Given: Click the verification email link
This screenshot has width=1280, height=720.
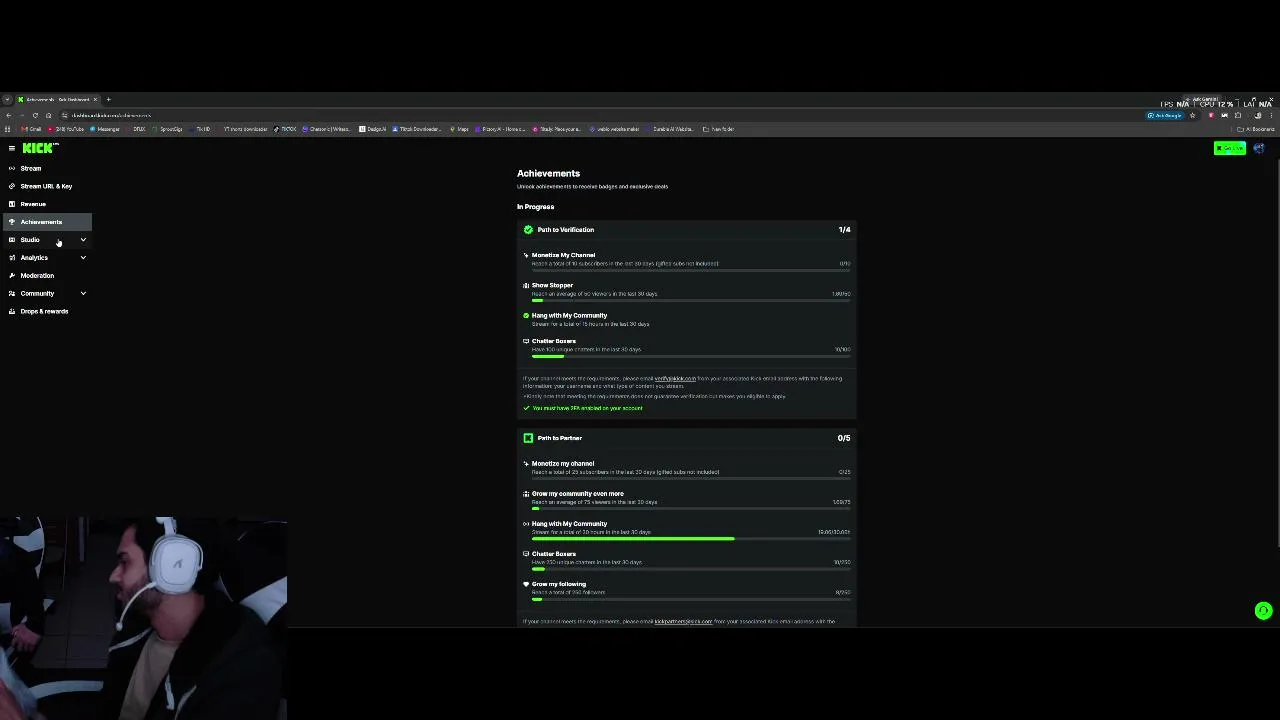Looking at the screenshot, I should pyautogui.click(x=675, y=379).
